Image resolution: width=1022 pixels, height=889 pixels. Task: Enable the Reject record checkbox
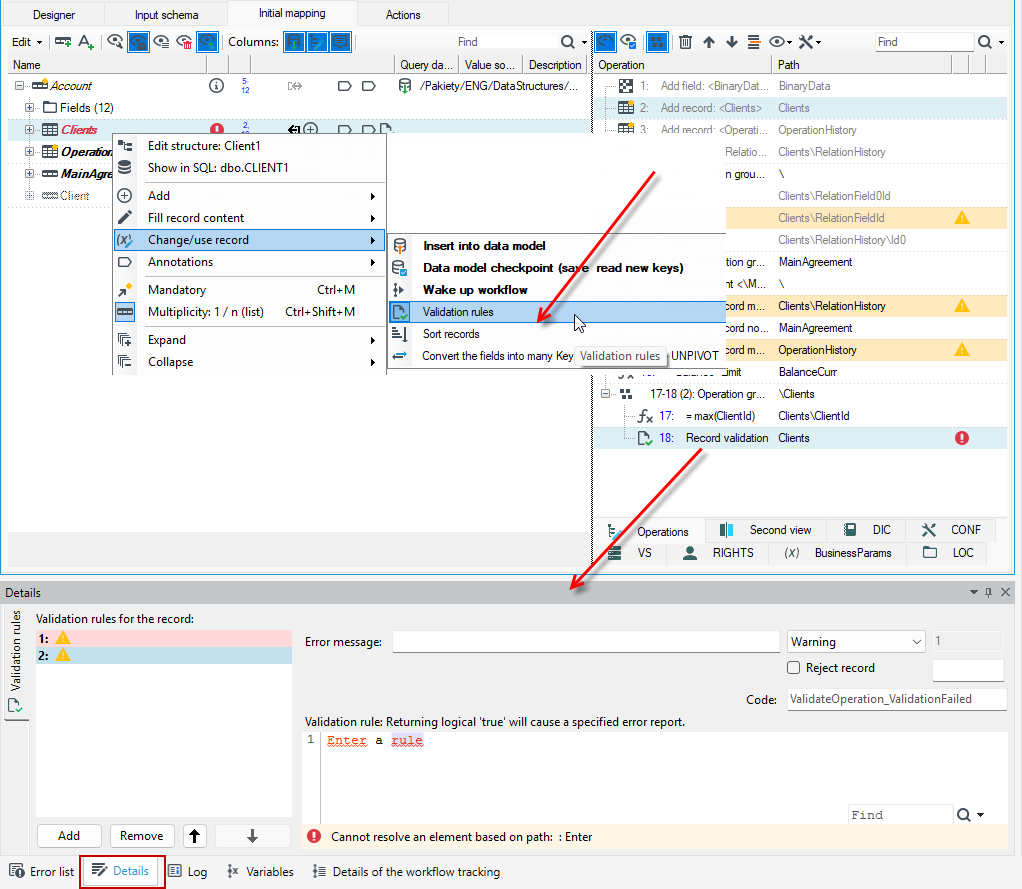pos(793,667)
